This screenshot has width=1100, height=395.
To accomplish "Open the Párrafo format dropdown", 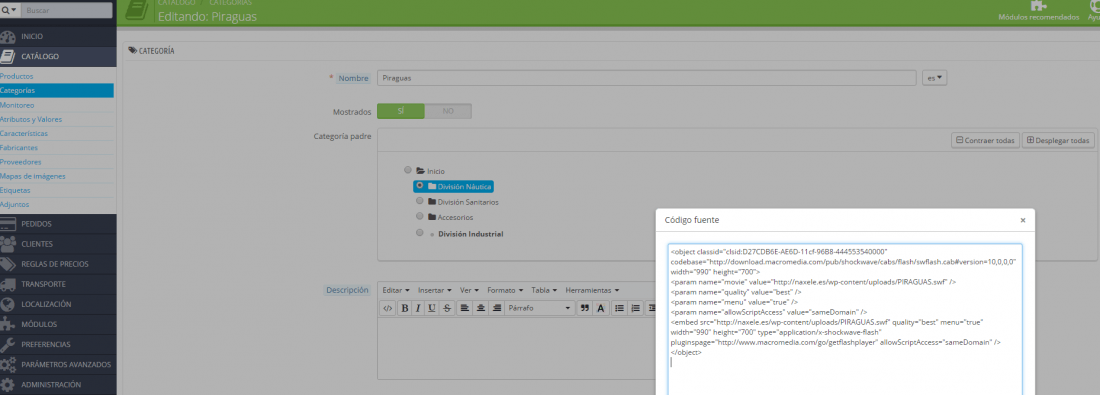I will 539,308.
